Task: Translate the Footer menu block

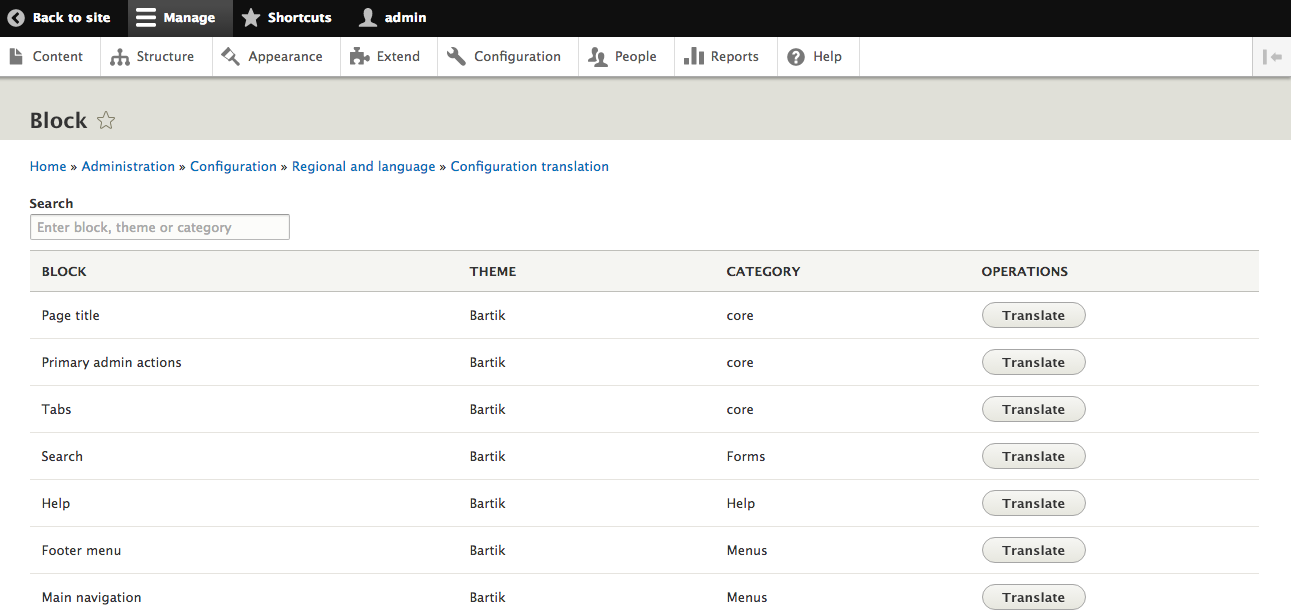Action: tap(1033, 551)
